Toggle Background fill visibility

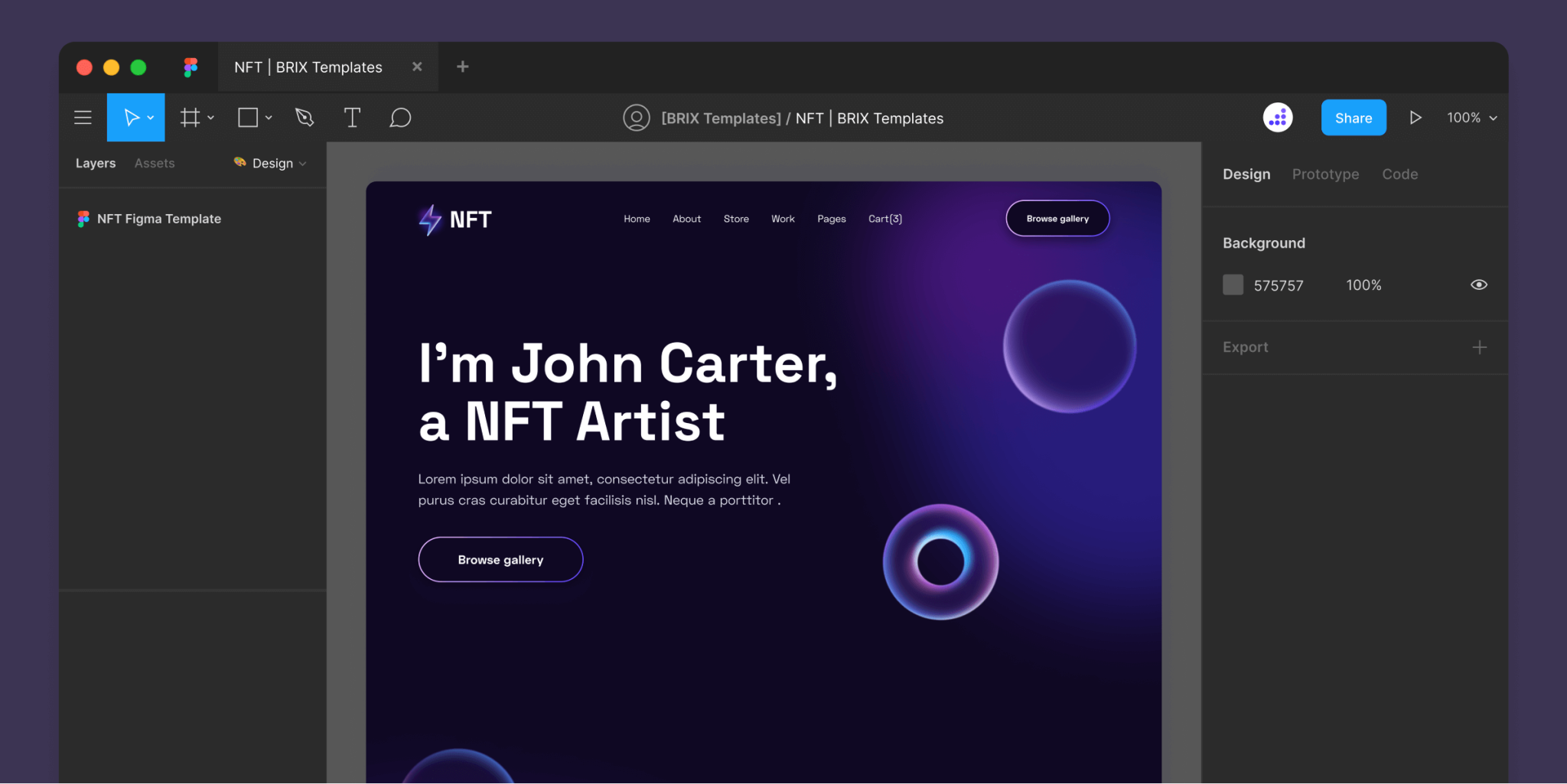point(1479,285)
